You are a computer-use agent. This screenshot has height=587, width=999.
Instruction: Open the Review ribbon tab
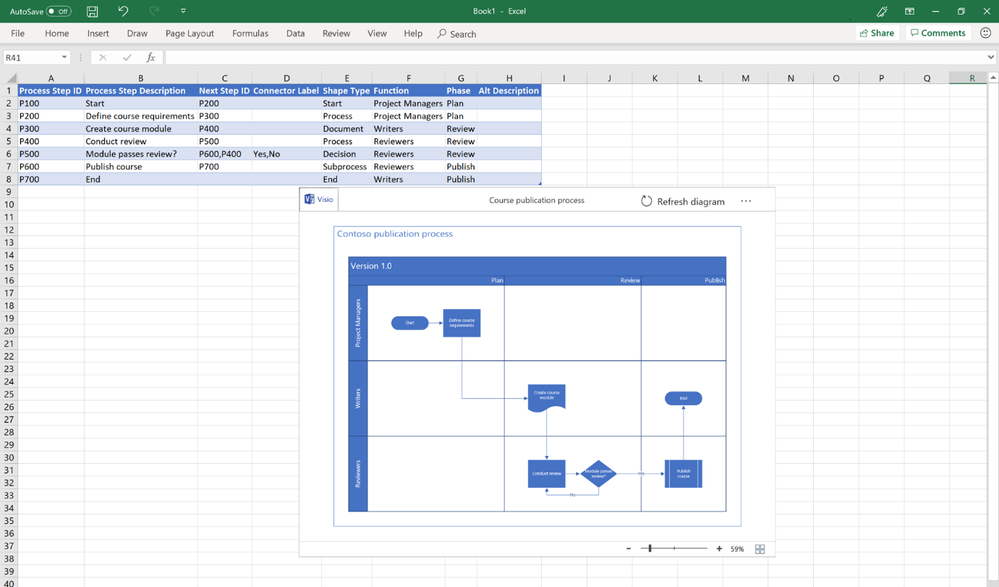tap(336, 33)
